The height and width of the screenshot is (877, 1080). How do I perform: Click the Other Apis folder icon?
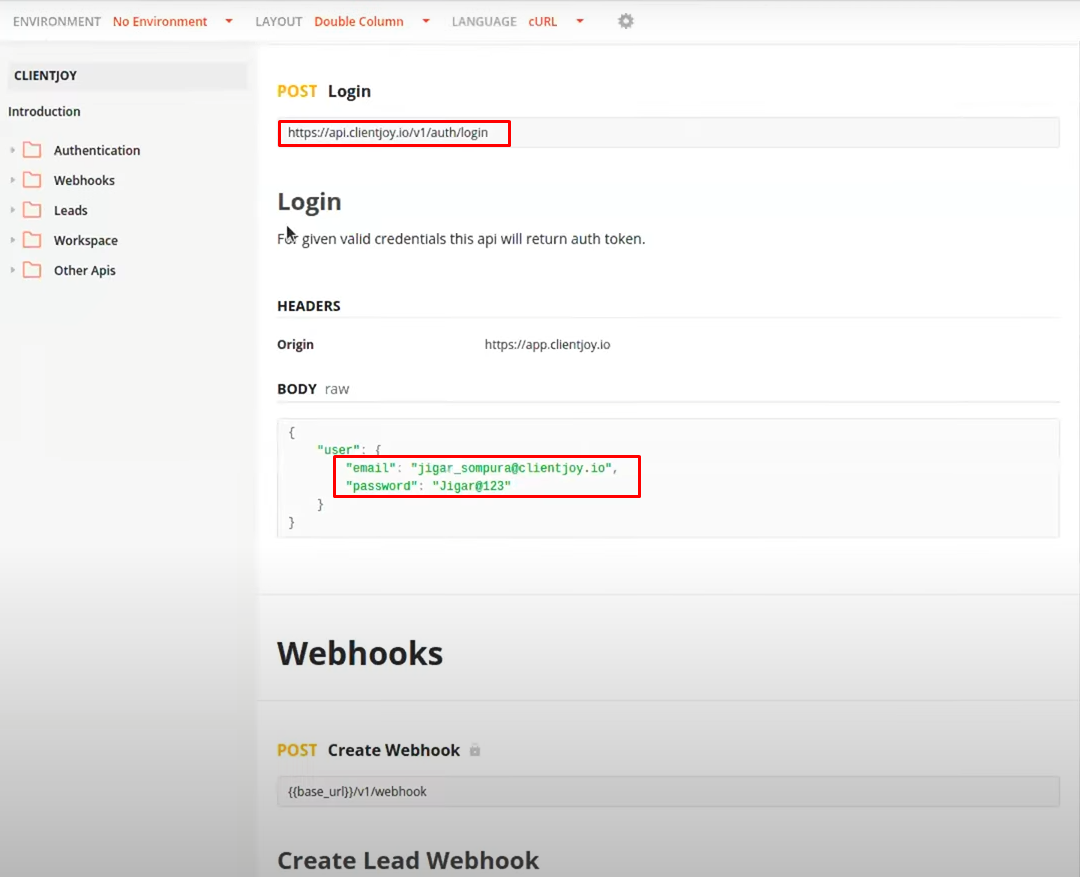pos(32,270)
